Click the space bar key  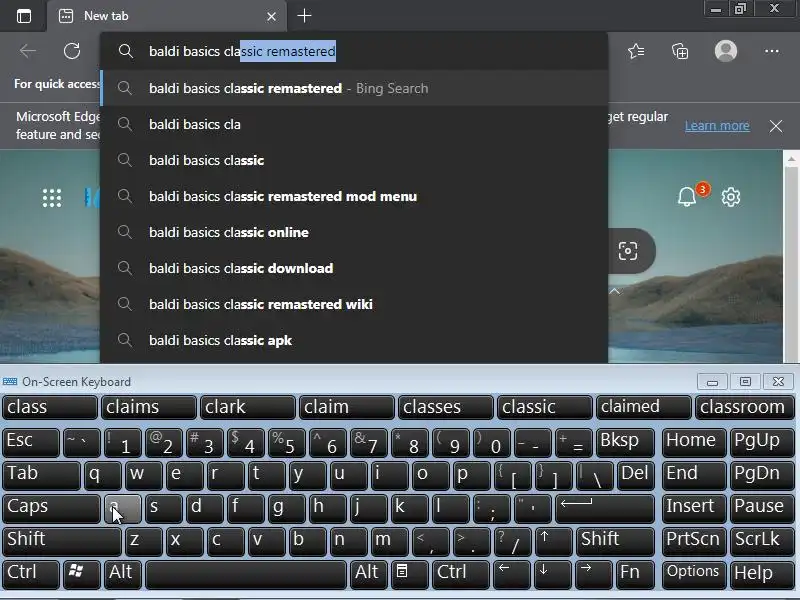pos(246,574)
